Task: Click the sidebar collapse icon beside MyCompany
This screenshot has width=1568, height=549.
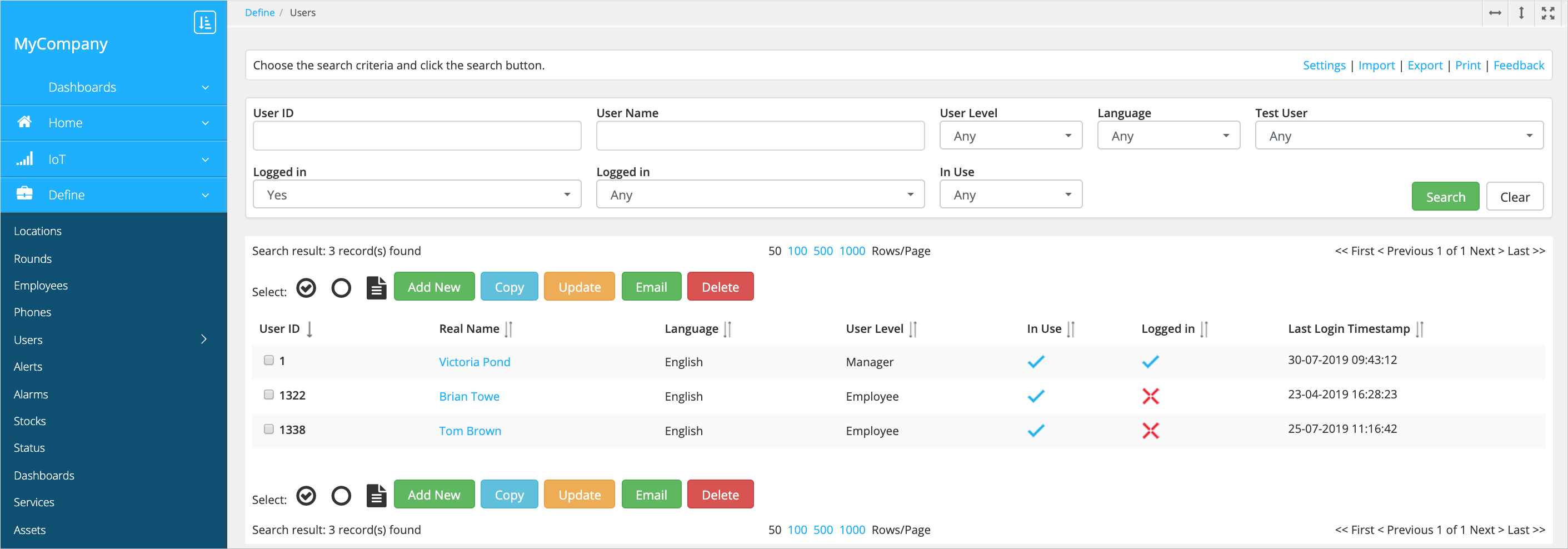Action: tap(204, 23)
